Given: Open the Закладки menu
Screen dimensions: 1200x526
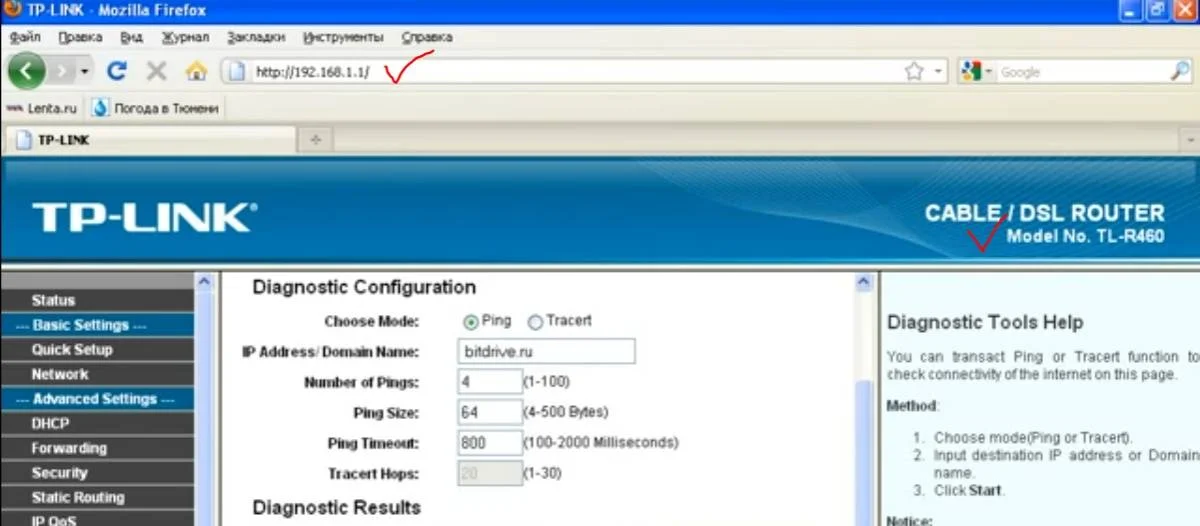Looking at the screenshot, I should (256, 37).
